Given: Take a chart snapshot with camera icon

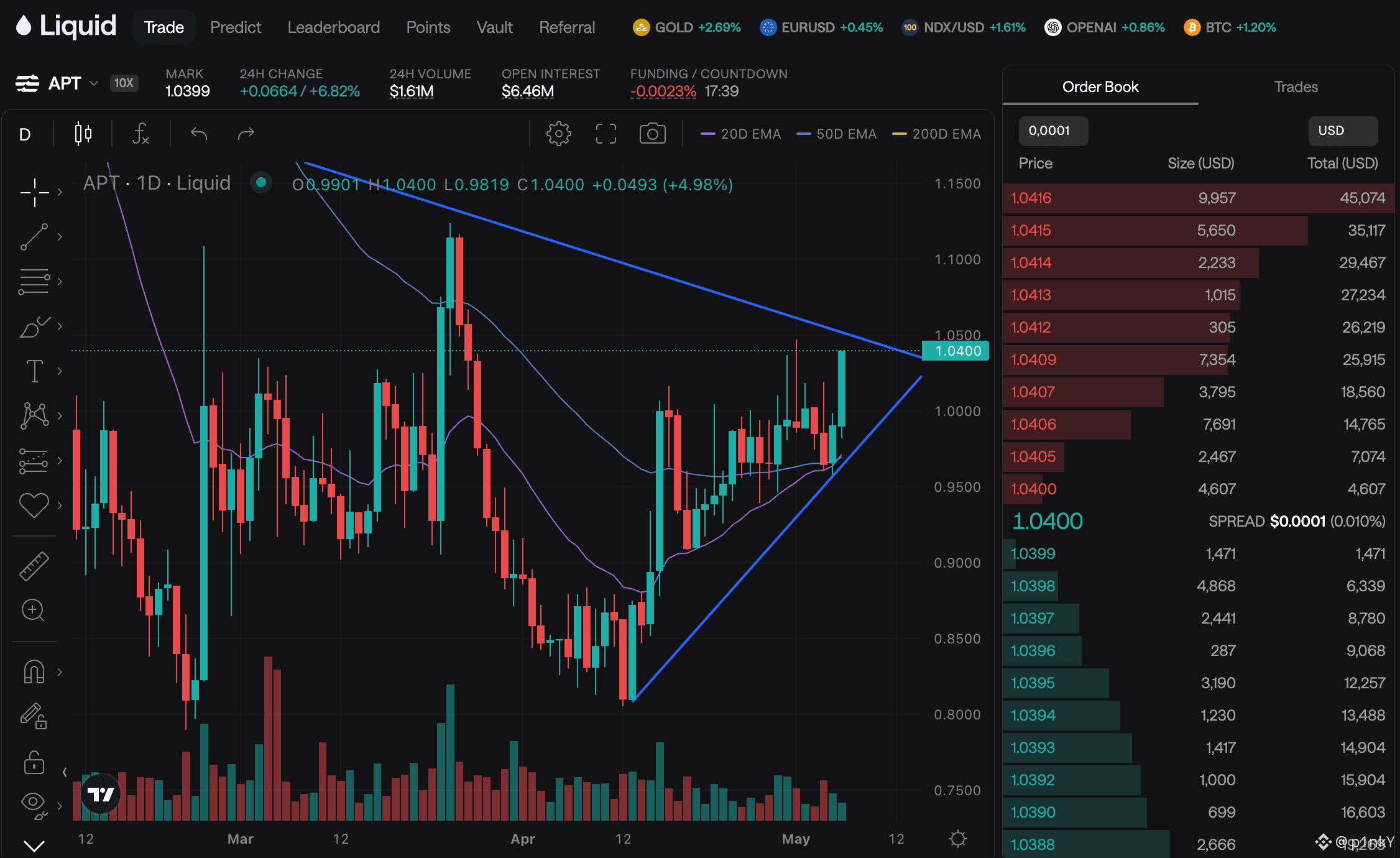Looking at the screenshot, I should [653, 134].
